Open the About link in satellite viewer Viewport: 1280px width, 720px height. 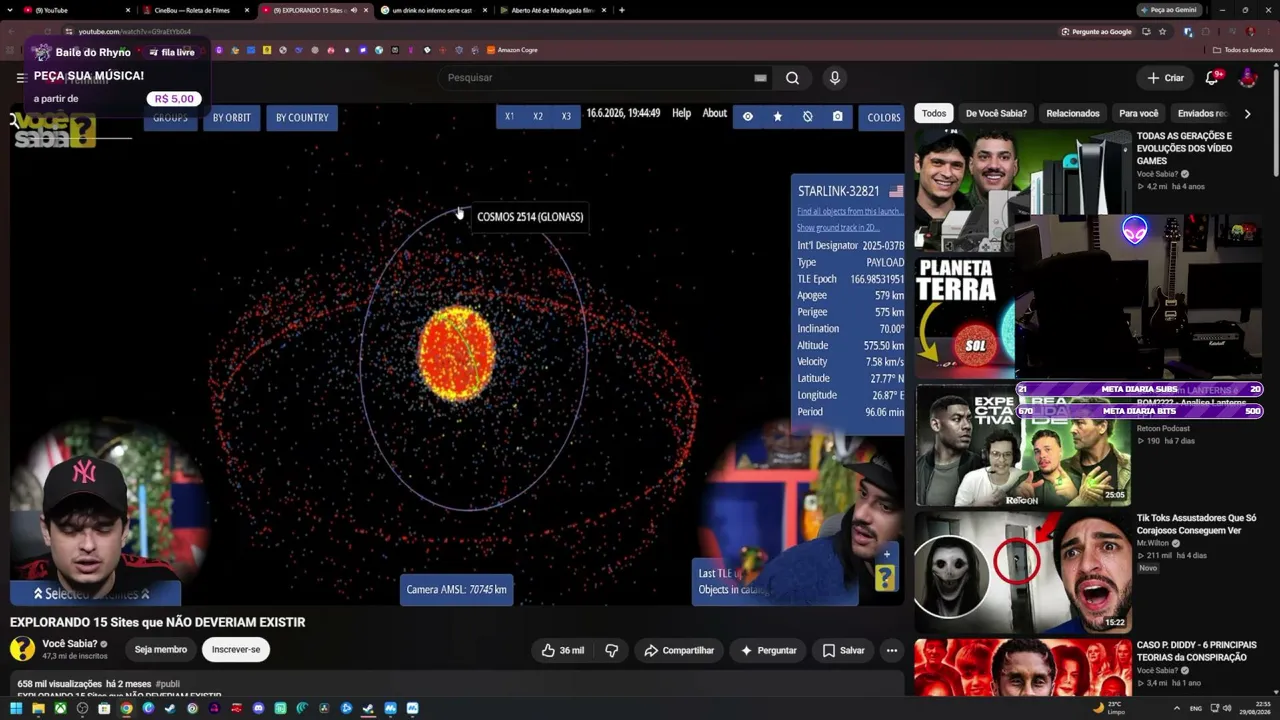(714, 114)
